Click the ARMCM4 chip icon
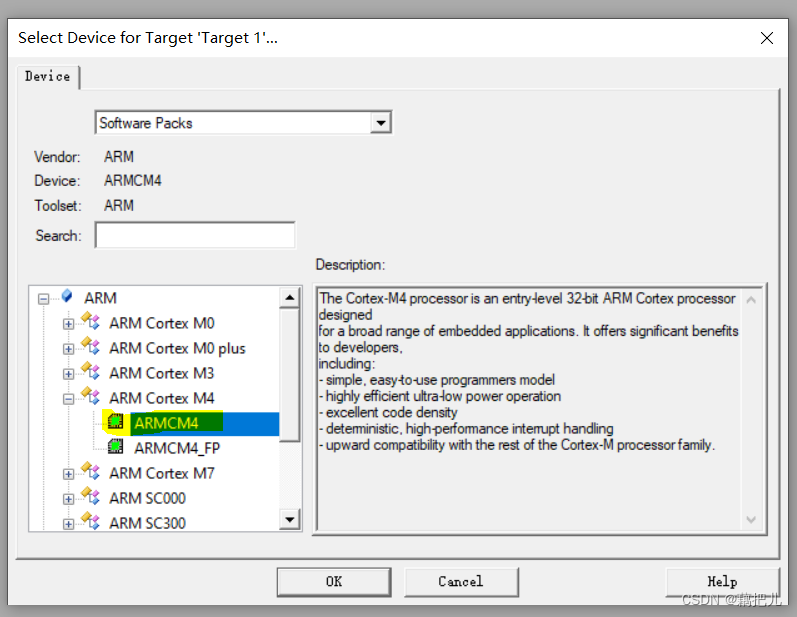 tap(115, 421)
